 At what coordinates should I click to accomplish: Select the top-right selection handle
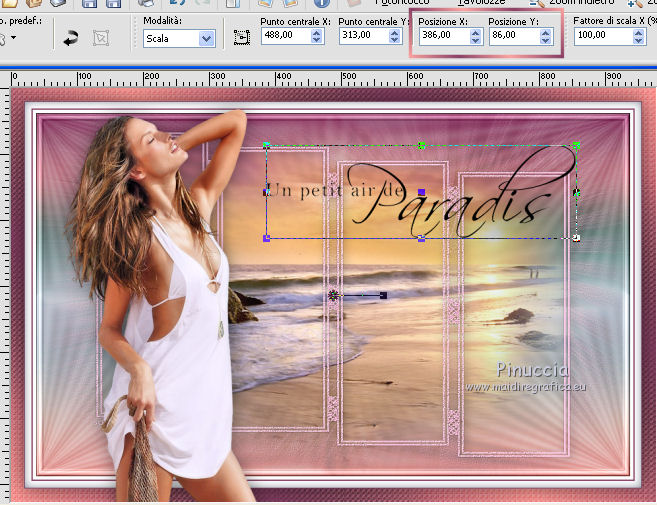577,145
